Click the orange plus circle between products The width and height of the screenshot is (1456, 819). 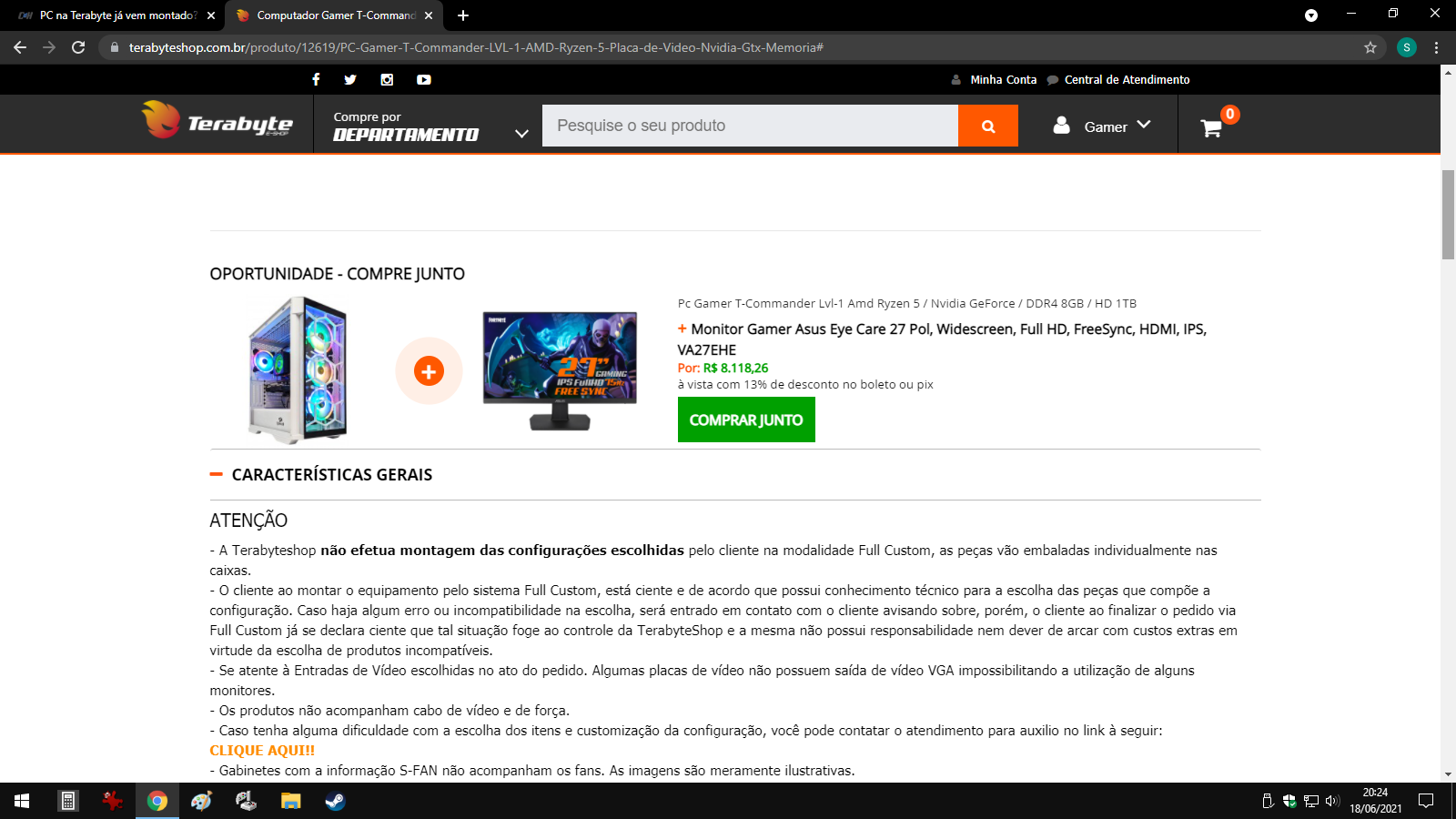coord(429,371)
